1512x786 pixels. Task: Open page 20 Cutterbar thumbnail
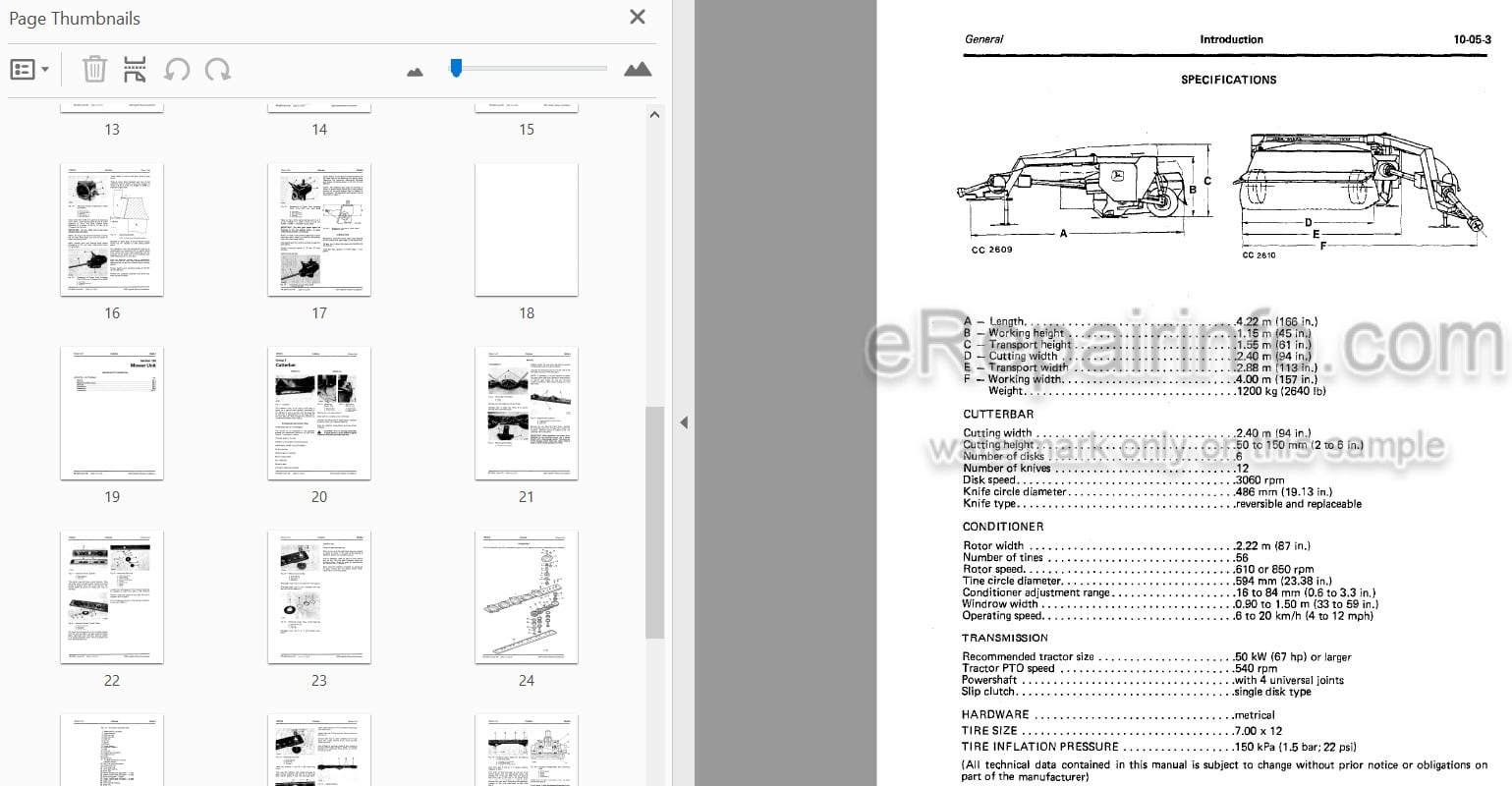click(x=319, y=413)
